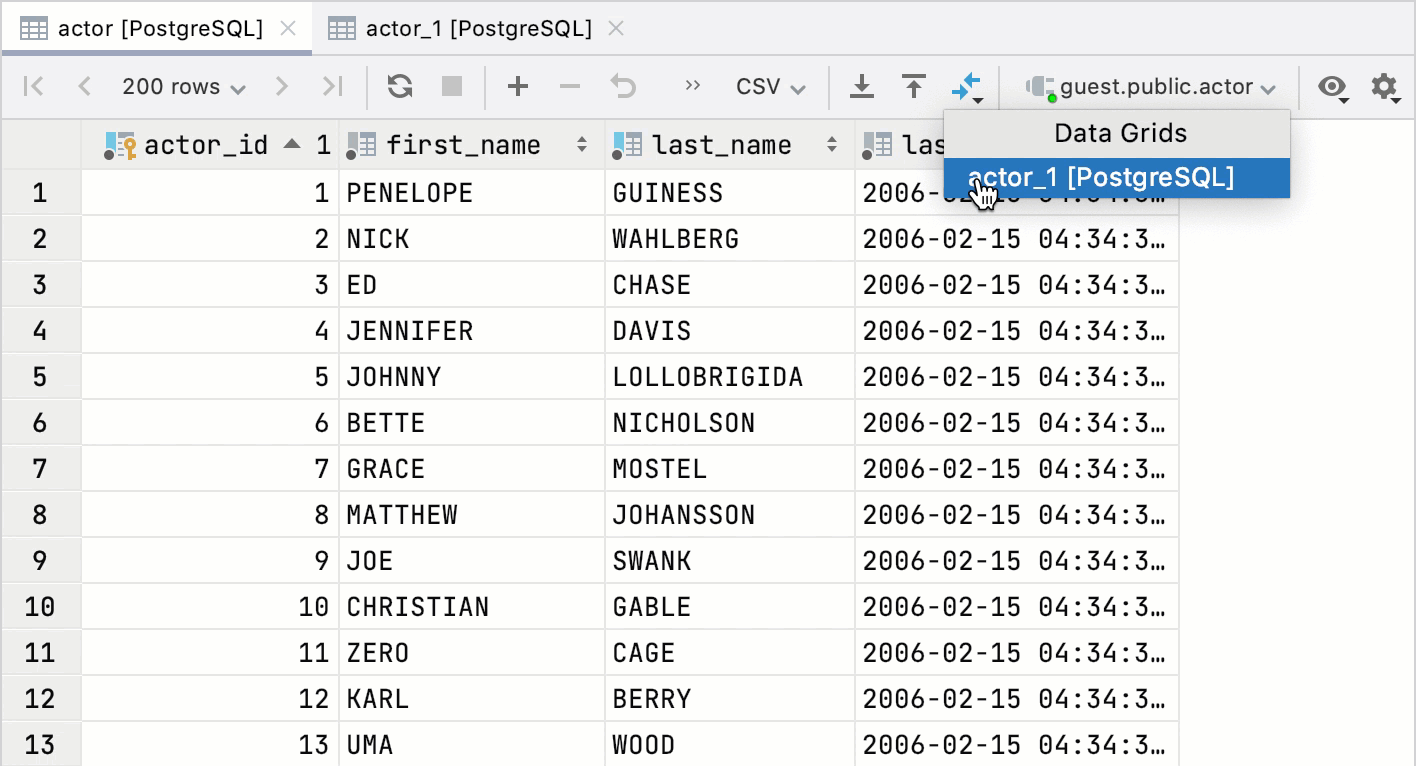Toggle the view options eye icon
This screenshot has width=1416, height=766.
(1332, 87)
